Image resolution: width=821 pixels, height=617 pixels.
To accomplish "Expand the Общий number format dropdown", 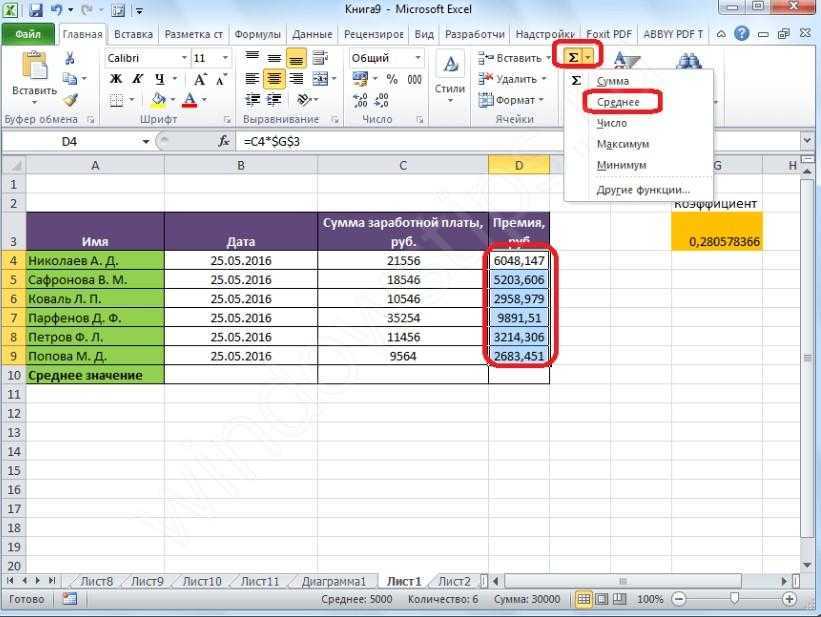I will (416, 58).
